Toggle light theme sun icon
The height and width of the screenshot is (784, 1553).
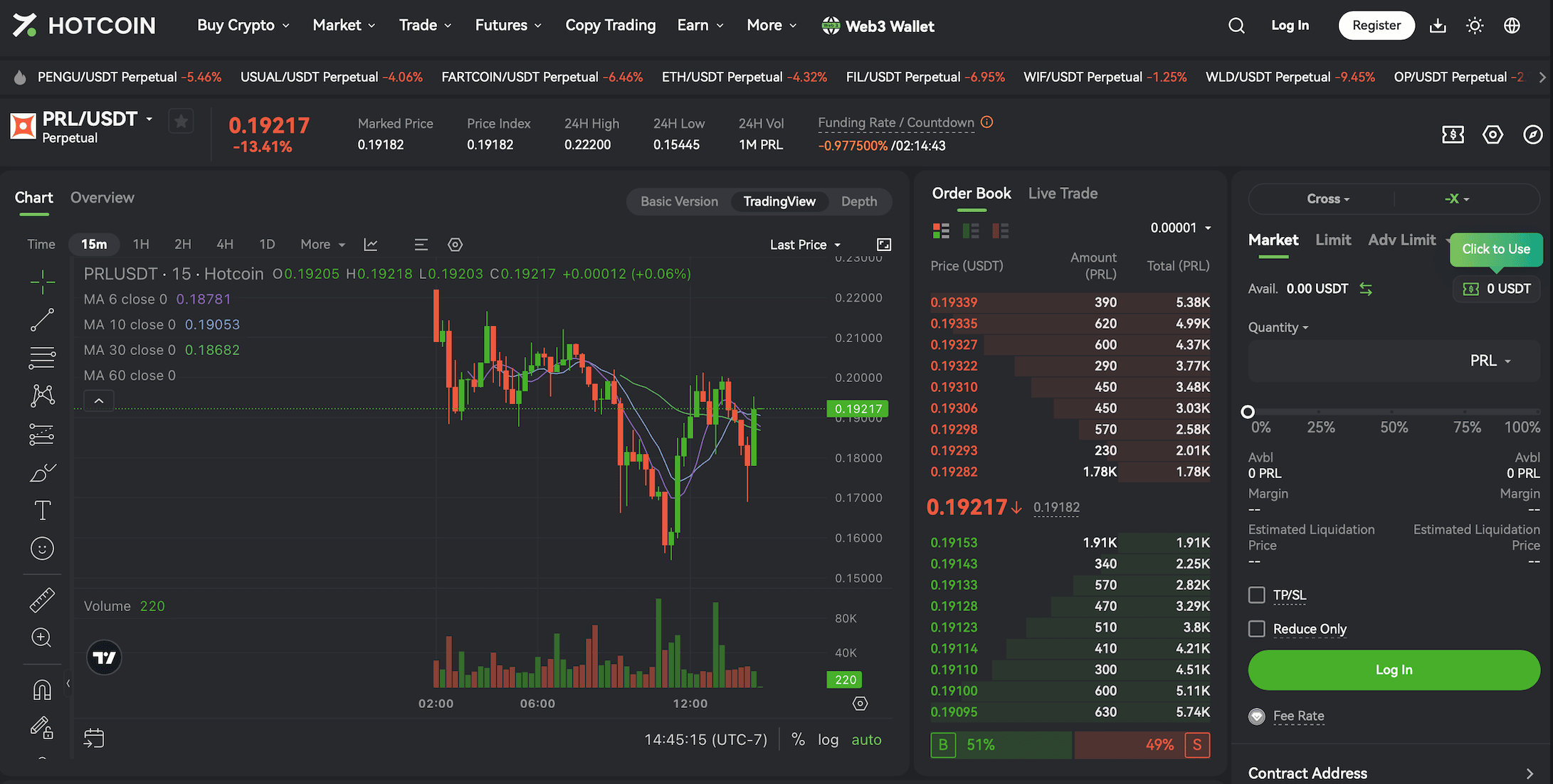point(1475,26)
